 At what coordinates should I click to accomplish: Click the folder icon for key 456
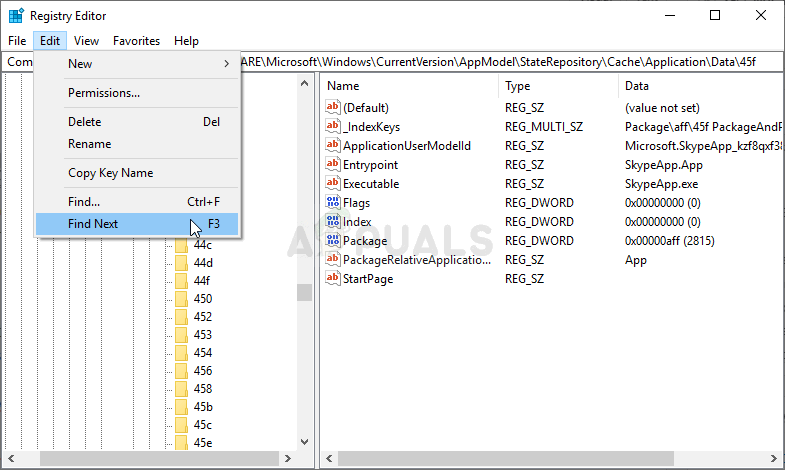click(x=181, y=371)
